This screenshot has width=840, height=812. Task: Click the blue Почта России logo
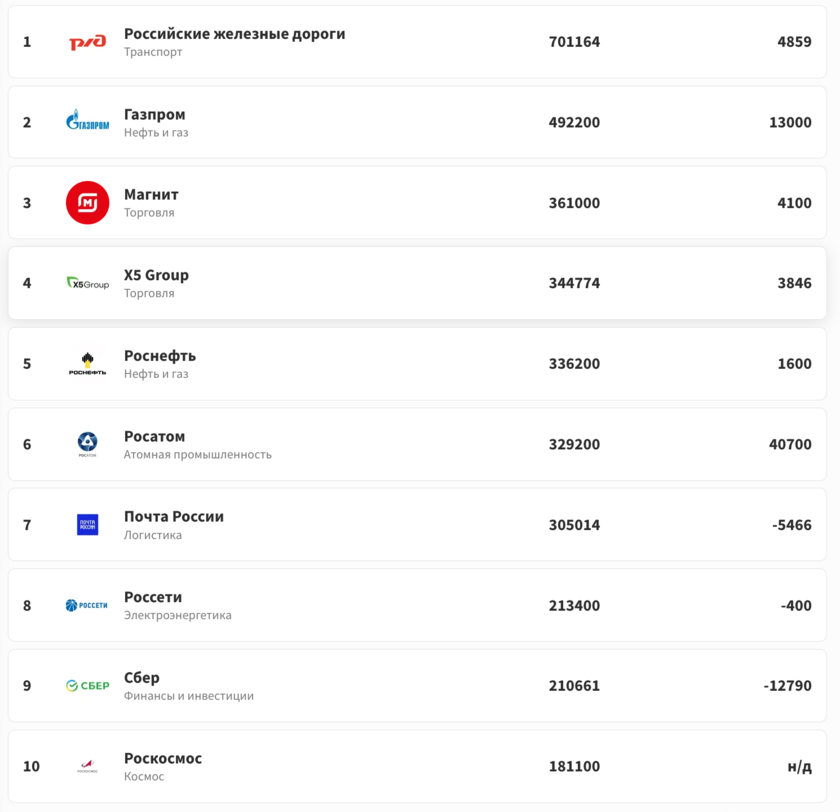[87, 525]
